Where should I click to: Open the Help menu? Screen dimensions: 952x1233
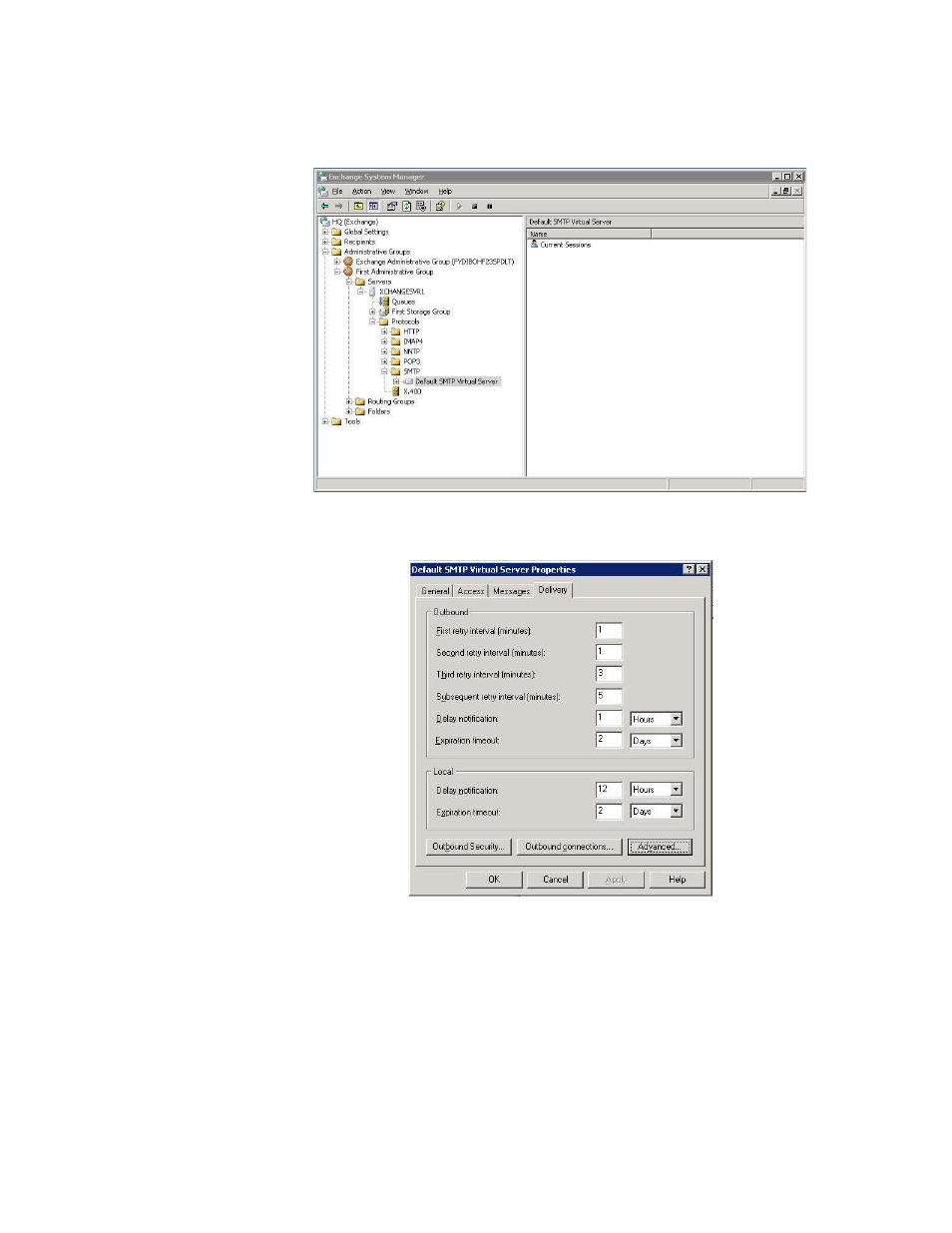445,191
